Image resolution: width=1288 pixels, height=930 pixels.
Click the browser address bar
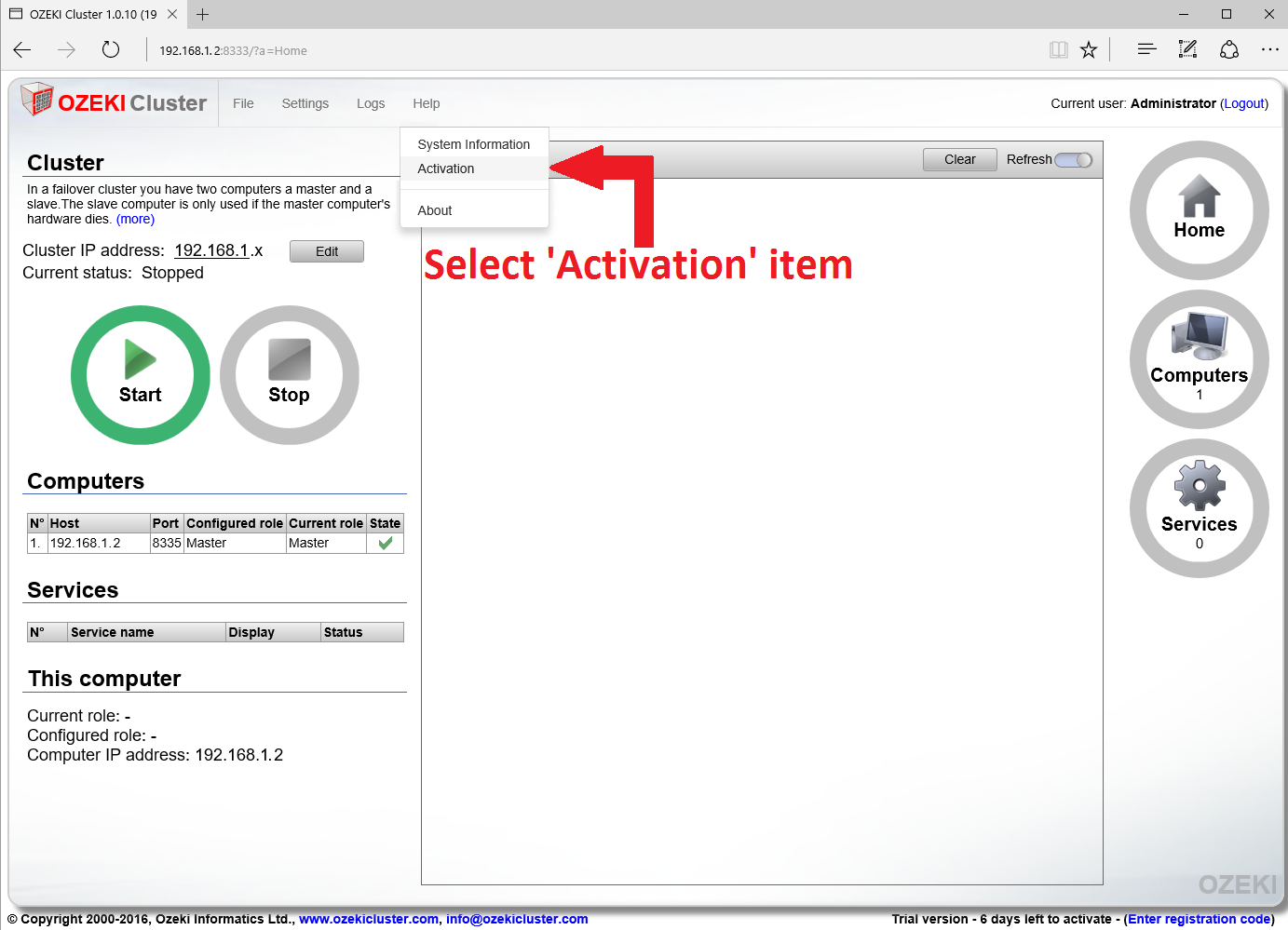click(x=596, y=50)
